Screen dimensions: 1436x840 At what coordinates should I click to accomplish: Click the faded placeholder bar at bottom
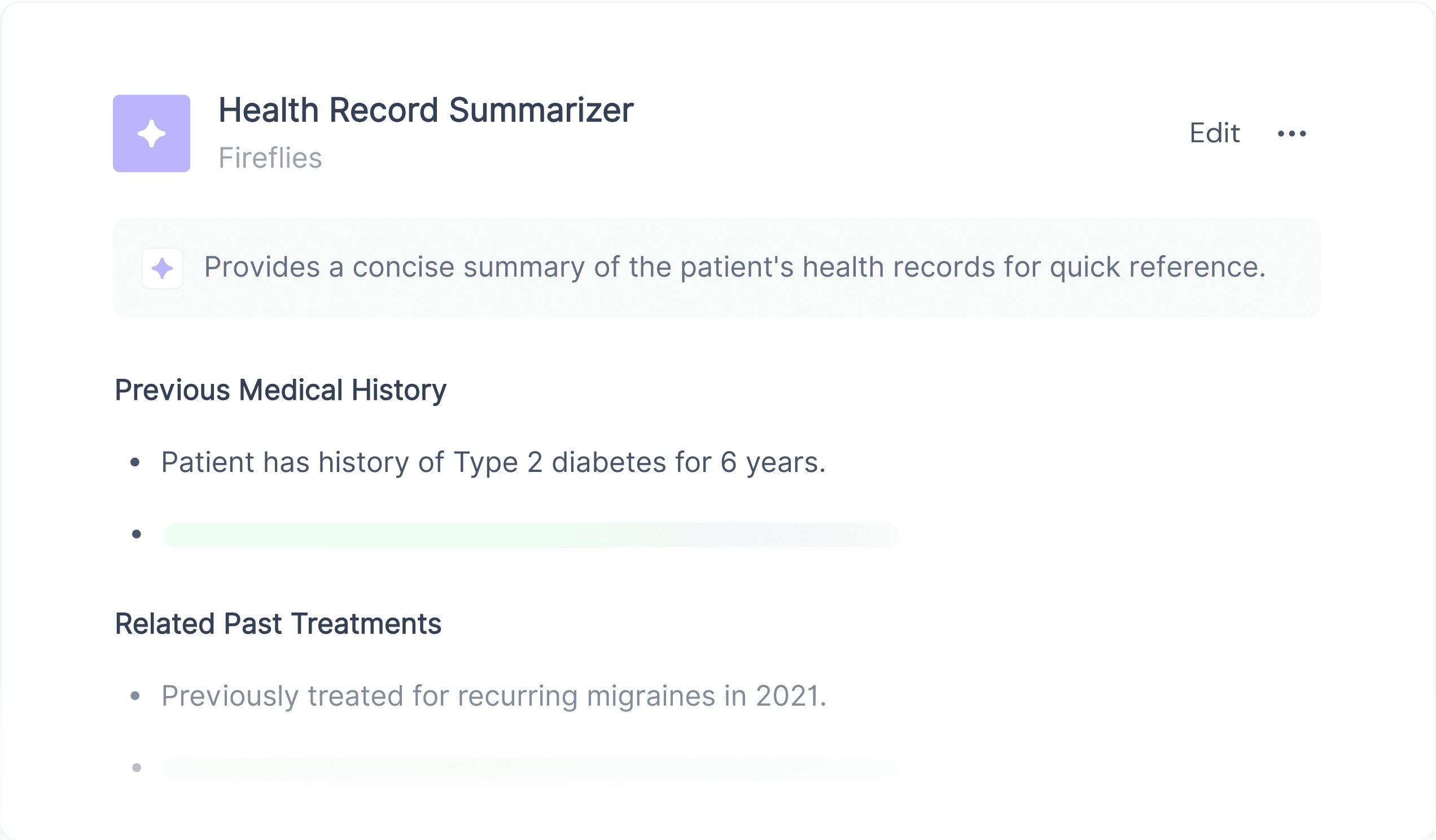pyautogui.click(x=531, y=769)
